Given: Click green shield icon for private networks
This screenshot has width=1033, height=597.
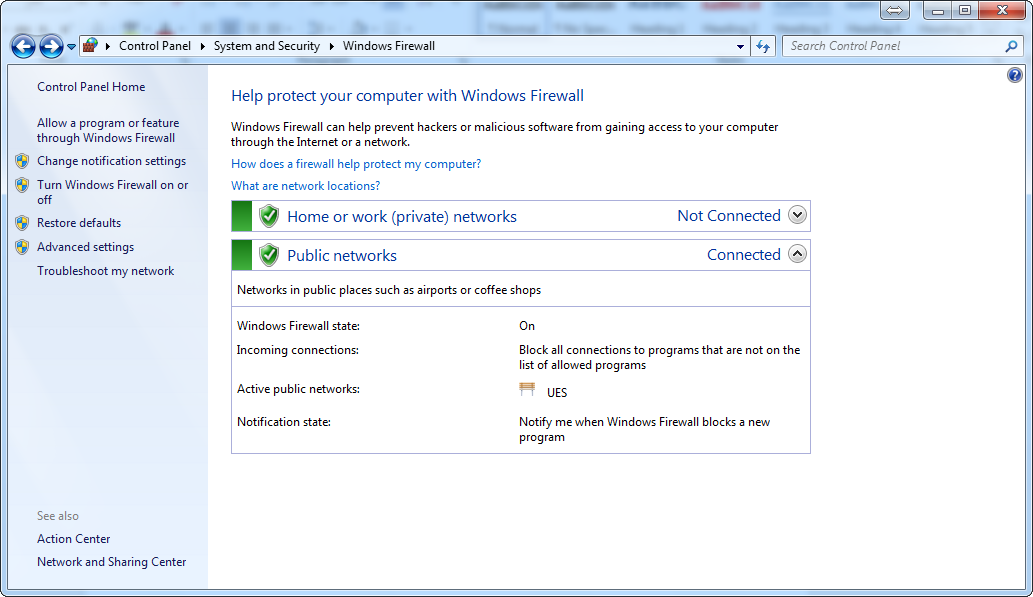Looking at the screenshot, I should click(x=269, y=216).
